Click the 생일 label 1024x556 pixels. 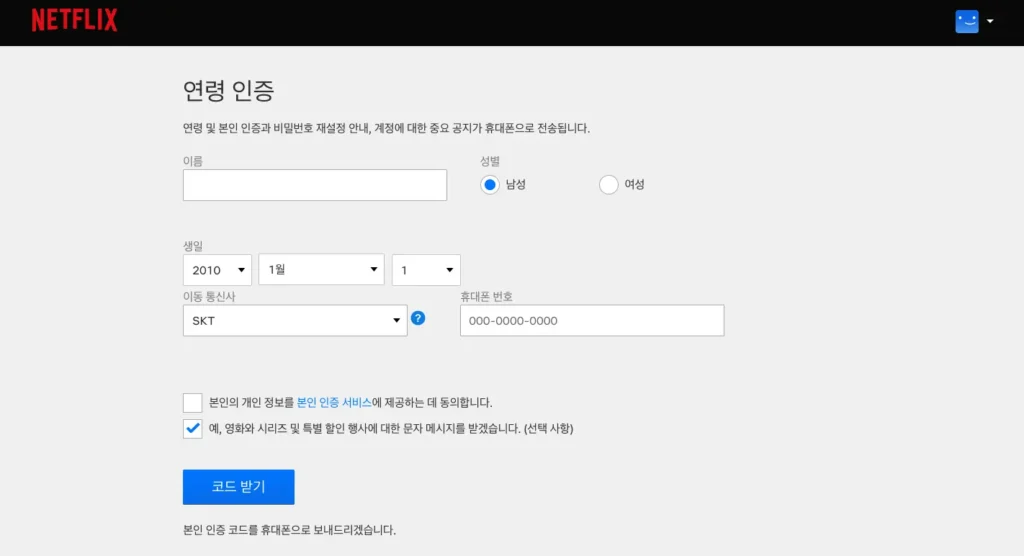pyautogui.click(x=193, y=246)
